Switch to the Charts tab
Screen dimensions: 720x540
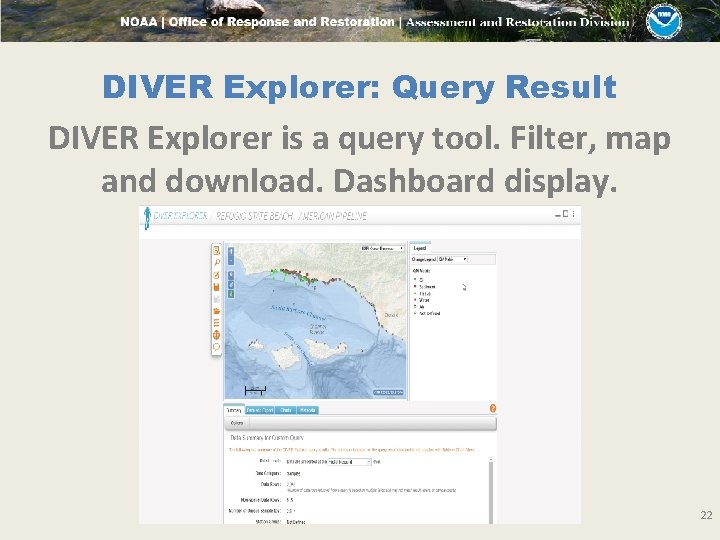pyautogui.click(x=286, y=410)
